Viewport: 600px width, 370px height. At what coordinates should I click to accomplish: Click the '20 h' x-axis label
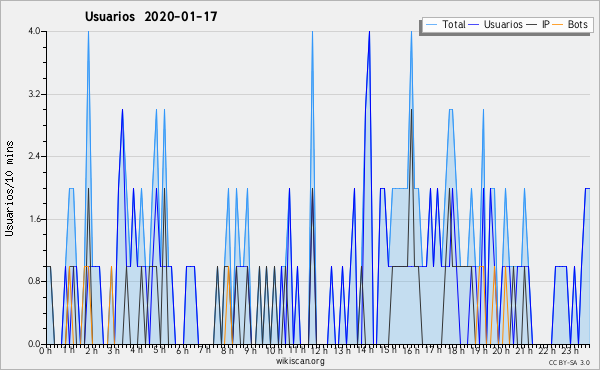tap(501, 351)
